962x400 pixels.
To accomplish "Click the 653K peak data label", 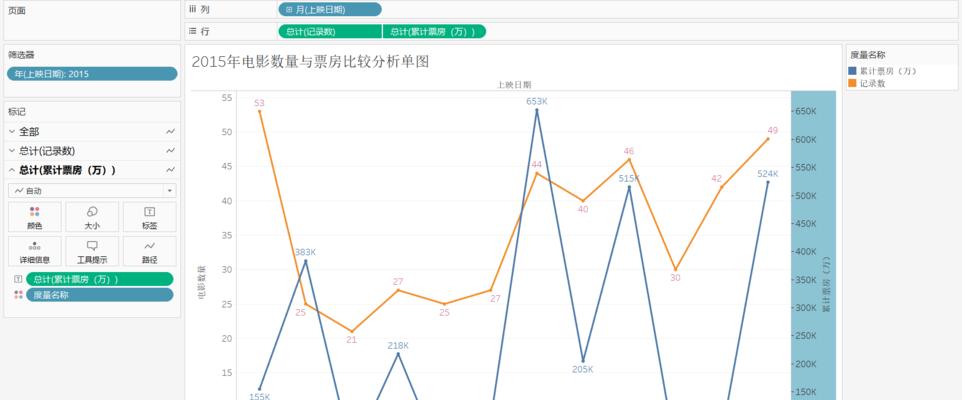I will point(536,101).
